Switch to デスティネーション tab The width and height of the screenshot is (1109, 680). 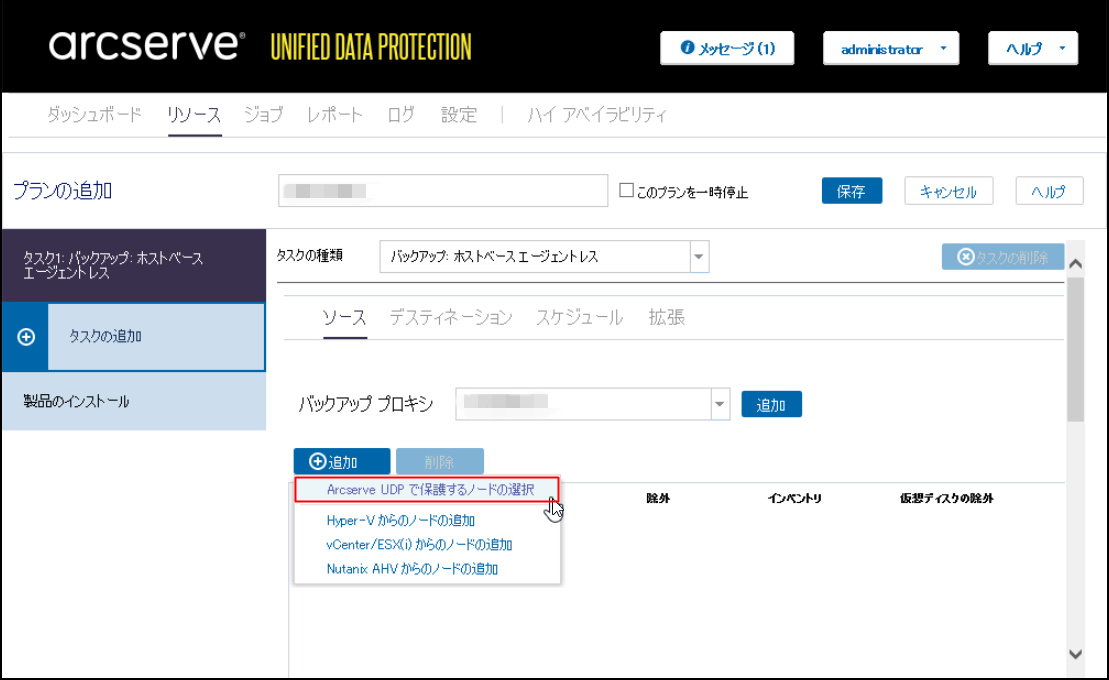[451, 318]
